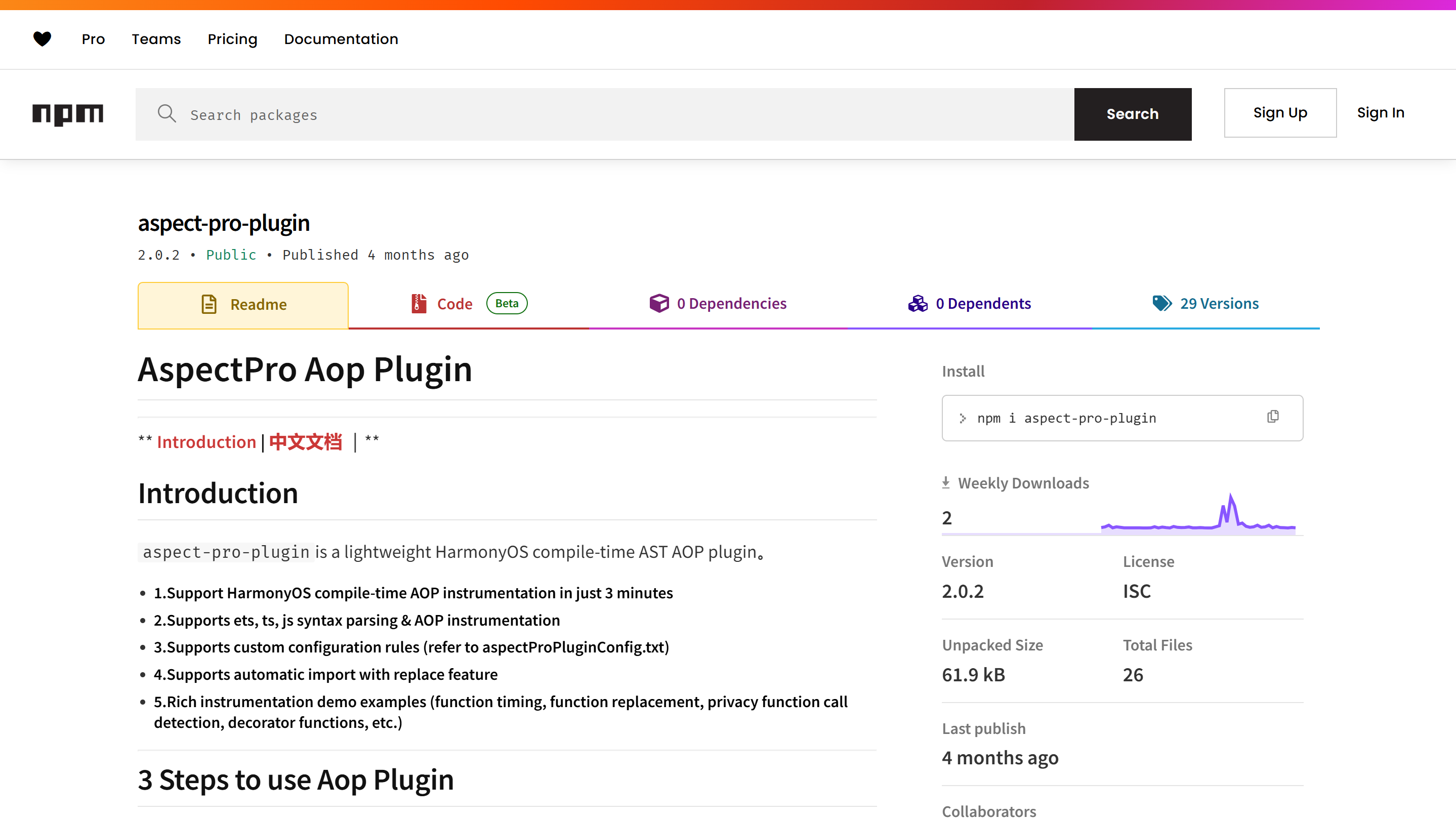The width and height of the screenshot is (1456, 820).
Task: Click the magnifying glass search icon
Action: pos(167,113)
